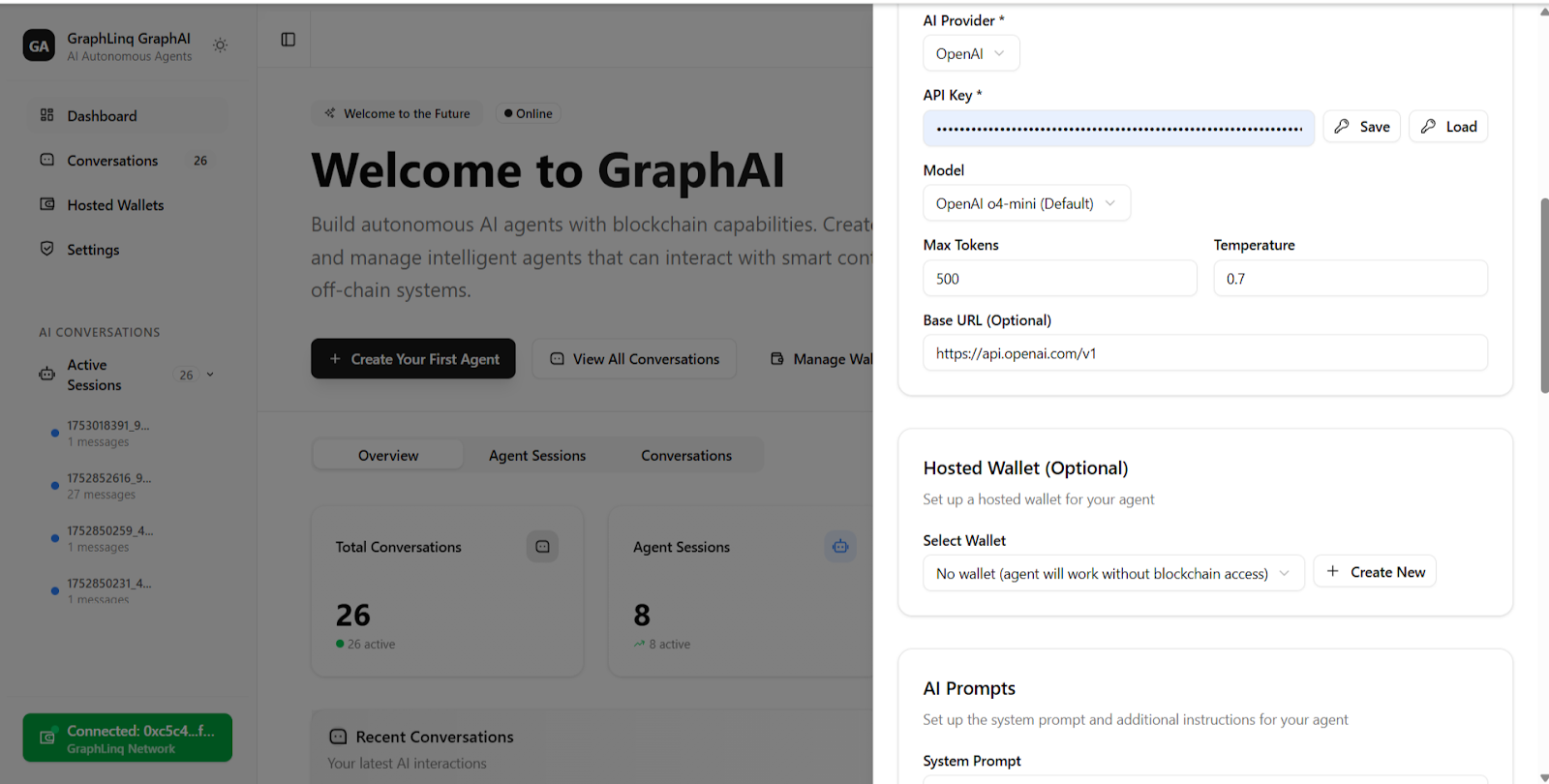Click the Recent Conversations icon
Viewport: 1549px width, 784px height.
click(x=338, y=737)
